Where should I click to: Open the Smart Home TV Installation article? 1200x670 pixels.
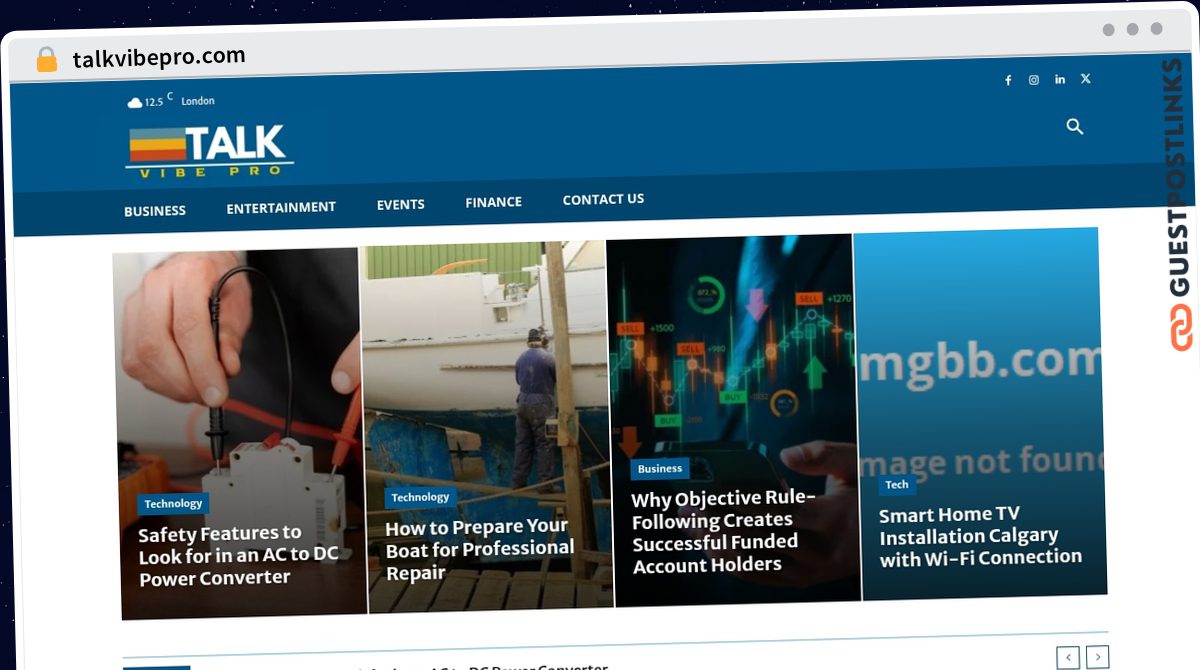point(980,537)
